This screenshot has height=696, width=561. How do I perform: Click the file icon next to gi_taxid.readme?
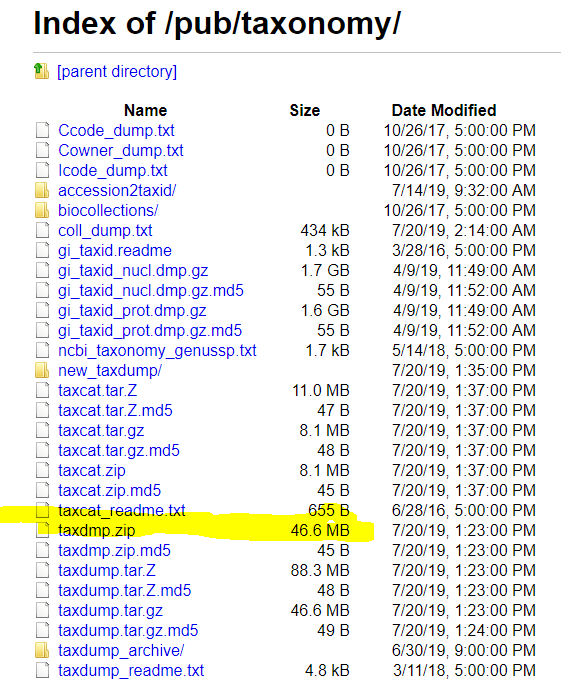42,250
